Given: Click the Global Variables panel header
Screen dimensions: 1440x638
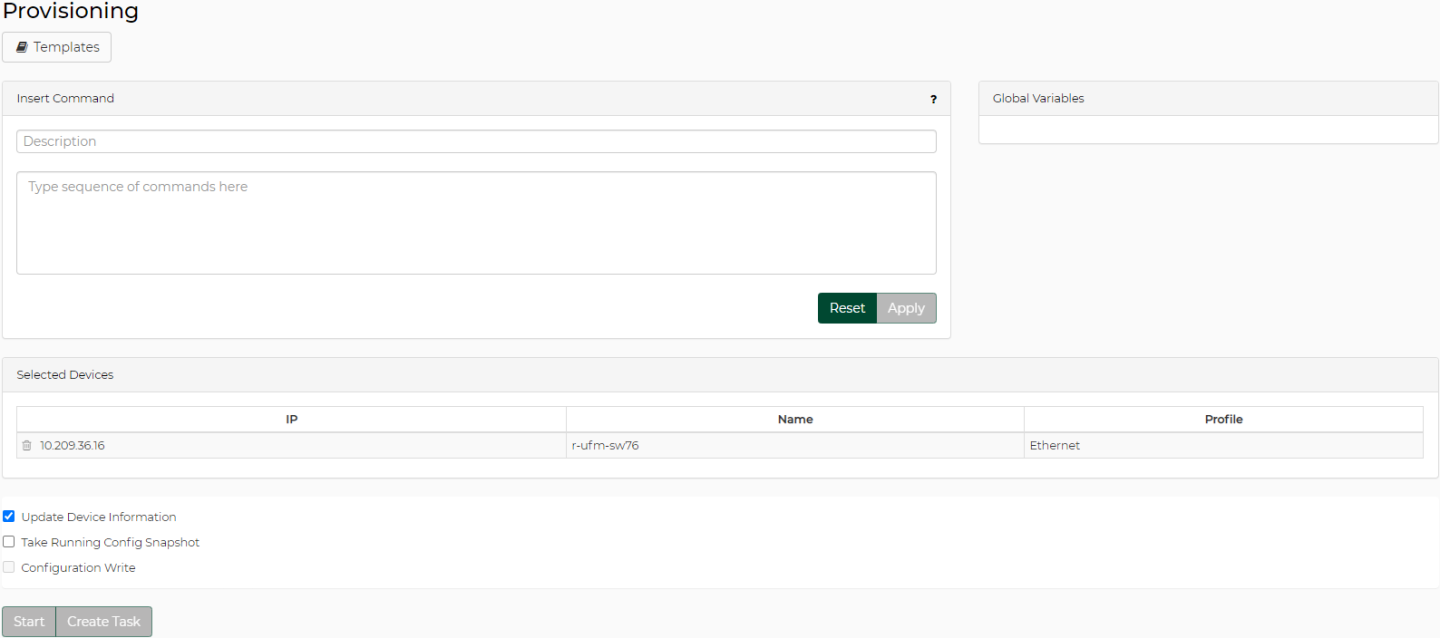Looking at the screenshot, I should pos(1038,99).
